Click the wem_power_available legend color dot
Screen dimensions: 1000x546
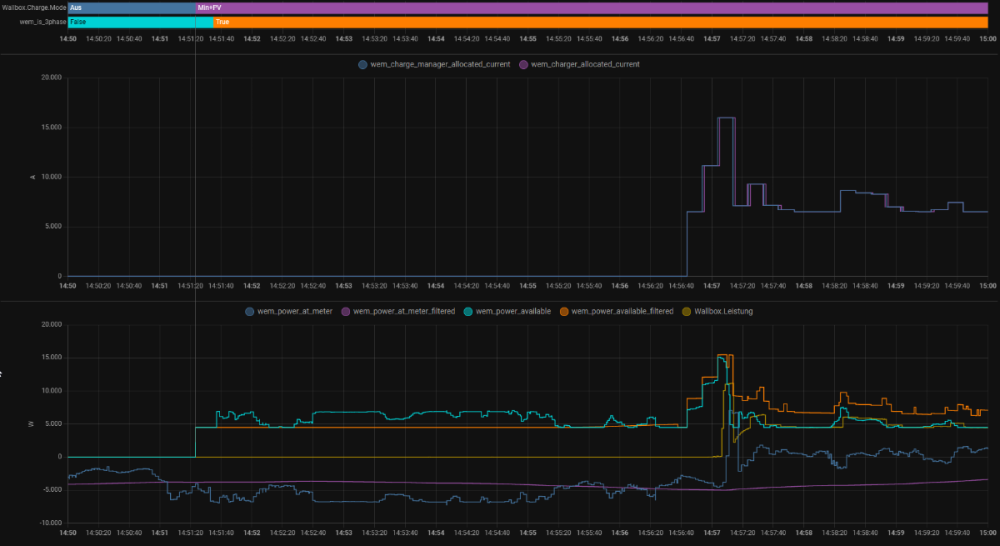point(467,311)
